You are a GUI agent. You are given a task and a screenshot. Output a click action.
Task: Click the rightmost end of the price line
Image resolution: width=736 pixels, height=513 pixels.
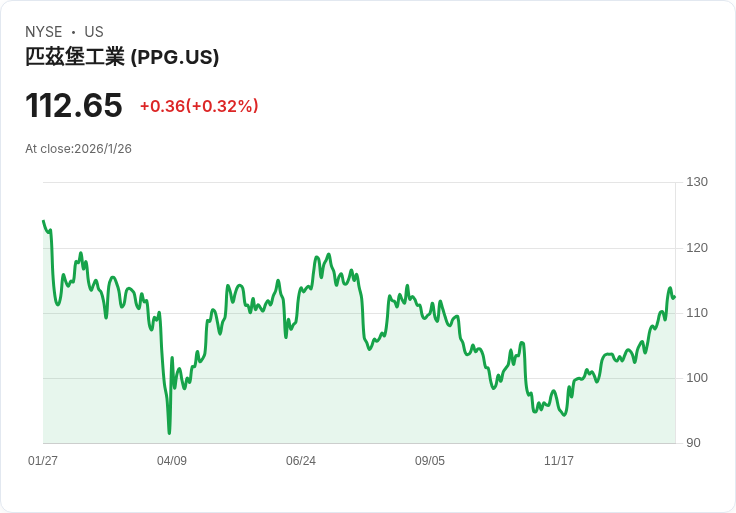click(x=675, y=297)
